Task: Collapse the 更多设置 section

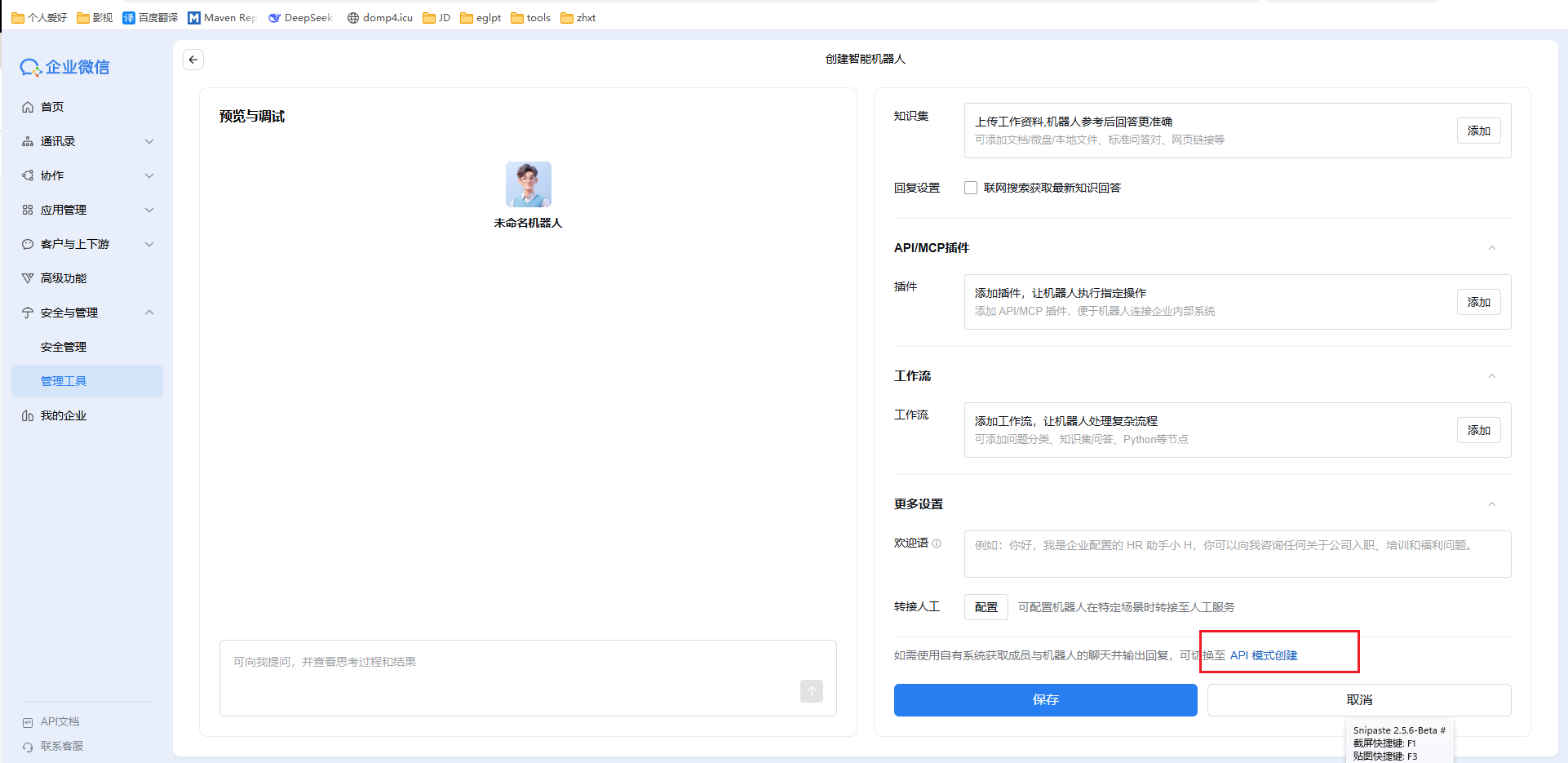Action: click(1492, 504)
